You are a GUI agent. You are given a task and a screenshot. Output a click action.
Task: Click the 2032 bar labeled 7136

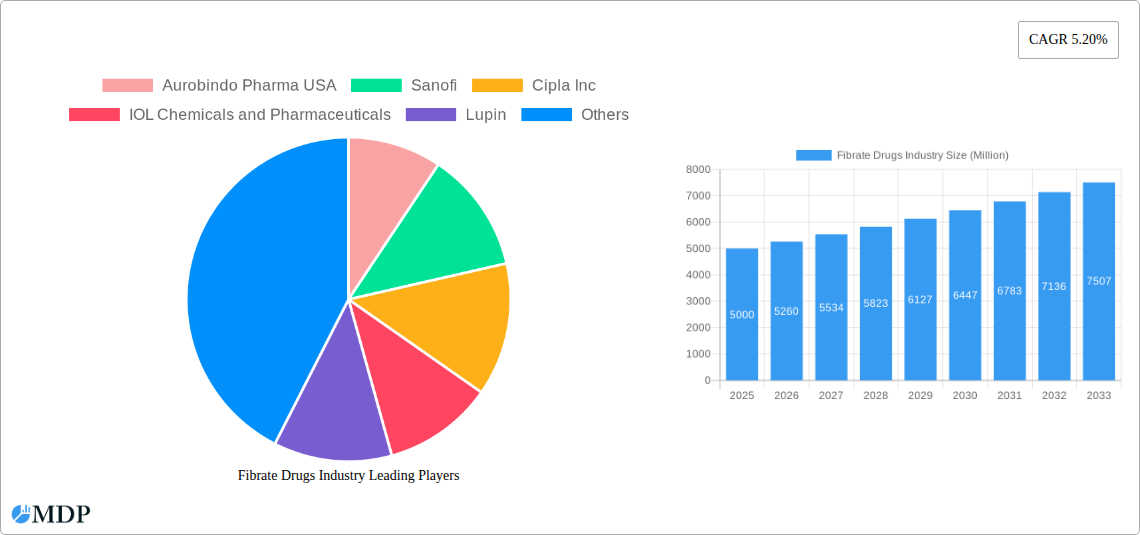(x=1054, y=286)
